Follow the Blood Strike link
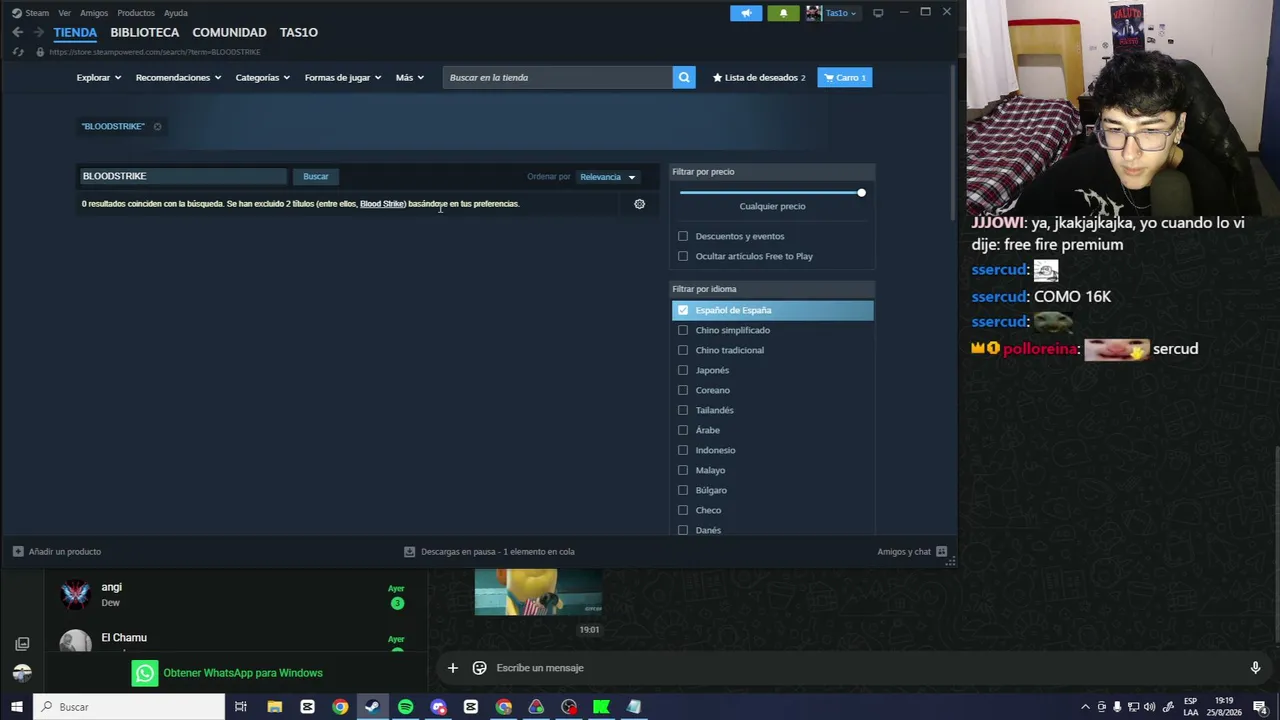Screen dimensions: 1280x720 point(382,204)
